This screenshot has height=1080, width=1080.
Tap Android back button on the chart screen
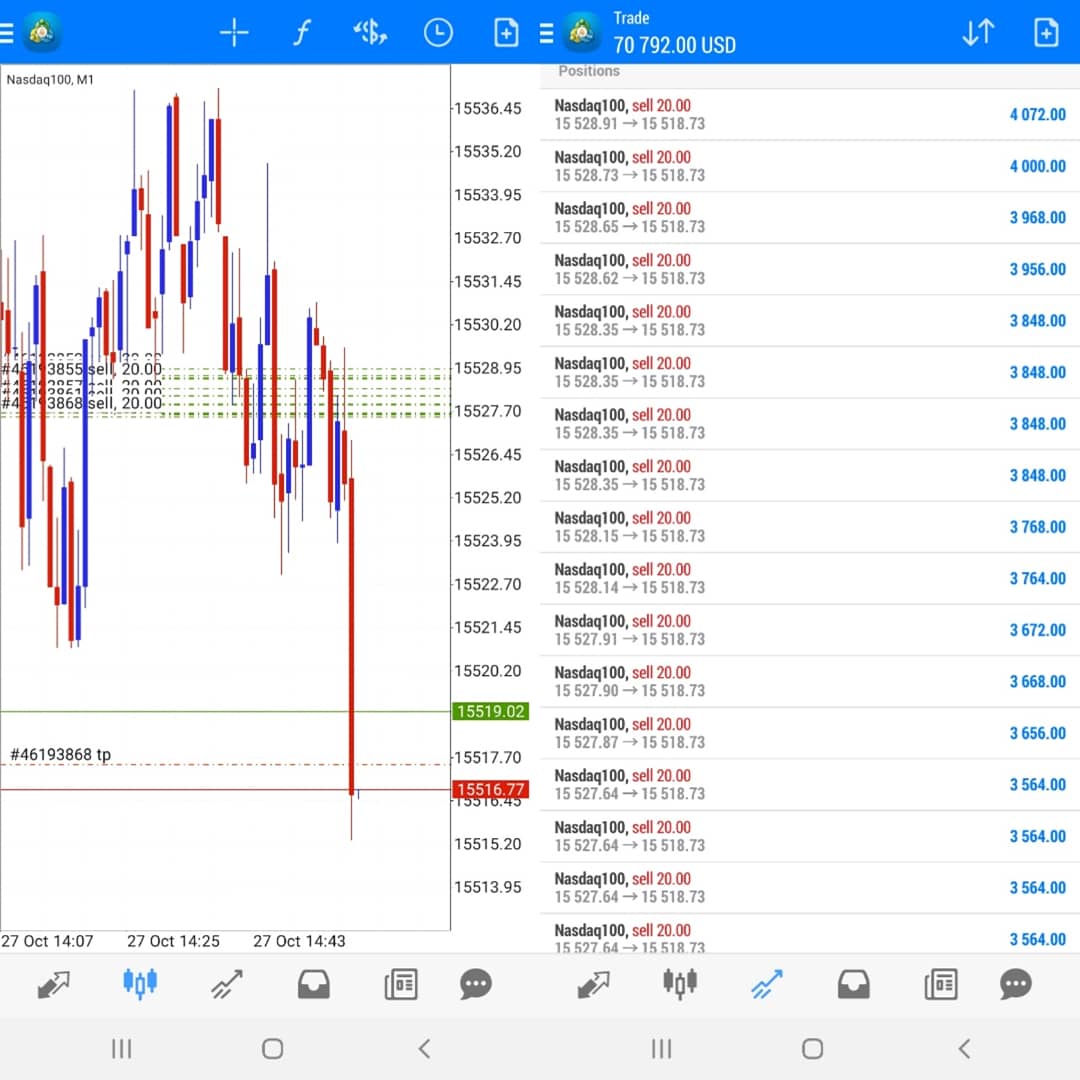pos(424,1049)
